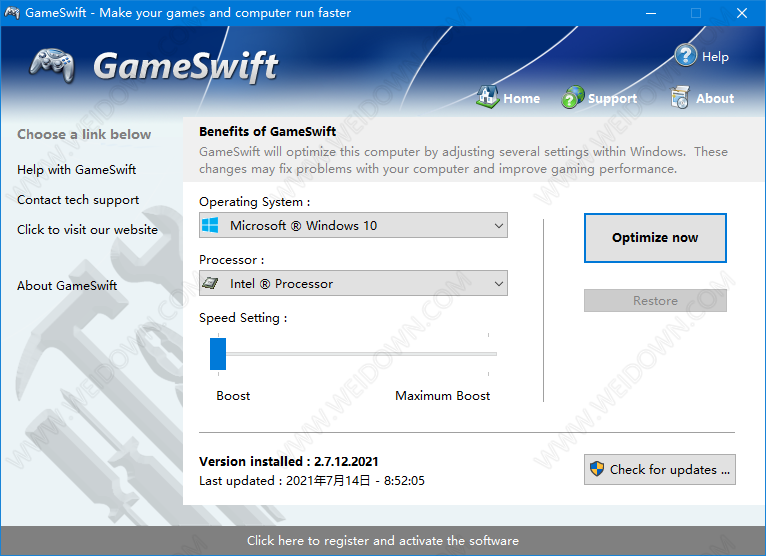Click the Help question mark icon
The width and height of the screenshot is (766, 556).
tap(685, 56)
